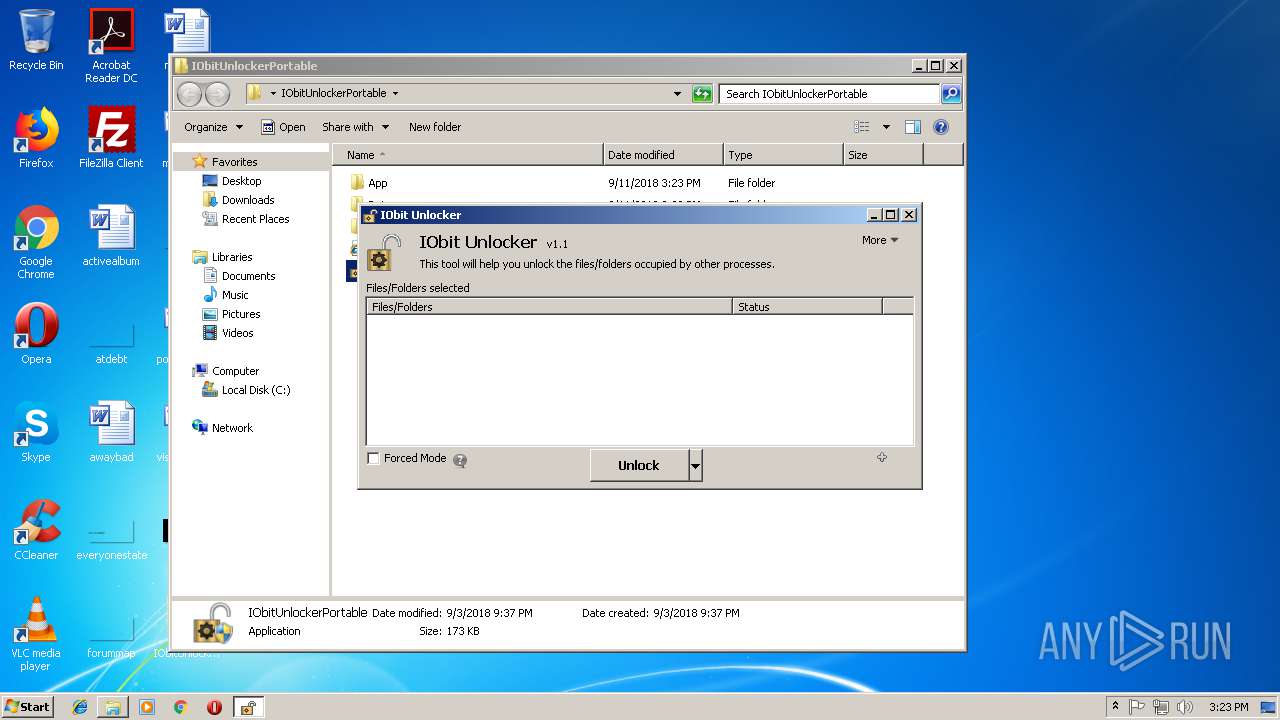Open the activealbum Word document

click(x=111, y=236)
